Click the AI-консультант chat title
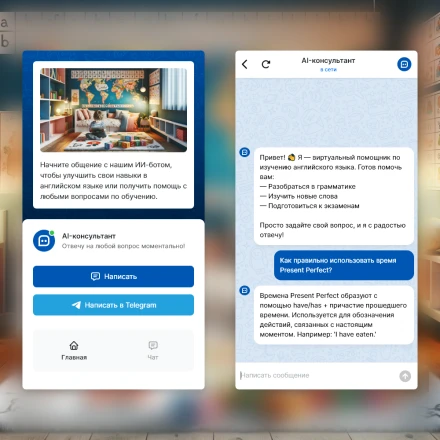 [328, 61]
